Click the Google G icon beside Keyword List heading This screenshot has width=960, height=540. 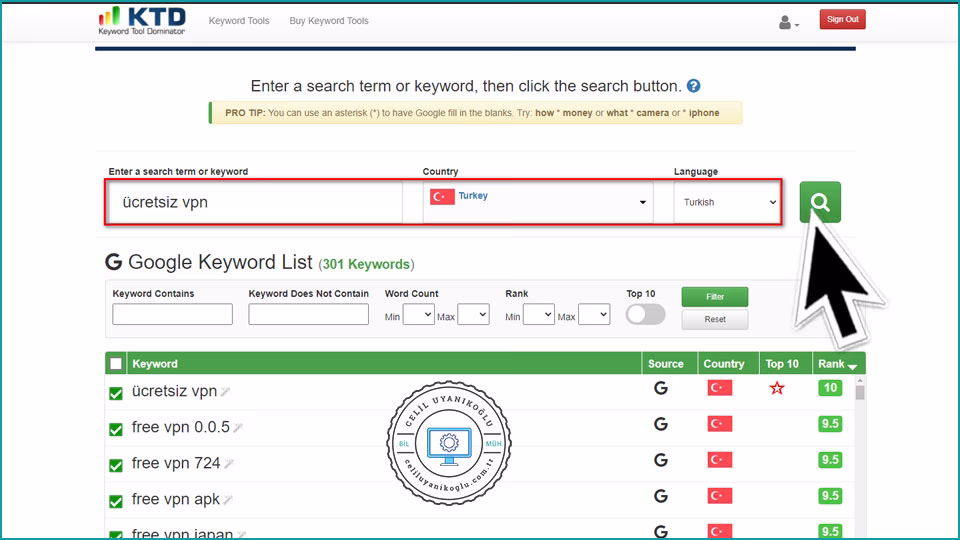coord(114,263)
